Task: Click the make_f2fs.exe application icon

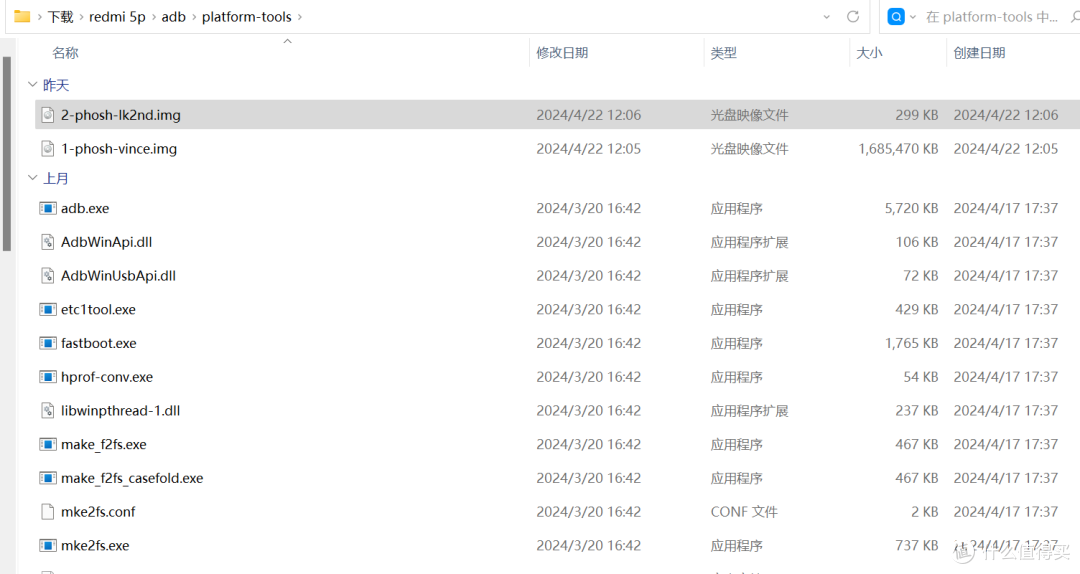Action: click(x=48, y=444)
